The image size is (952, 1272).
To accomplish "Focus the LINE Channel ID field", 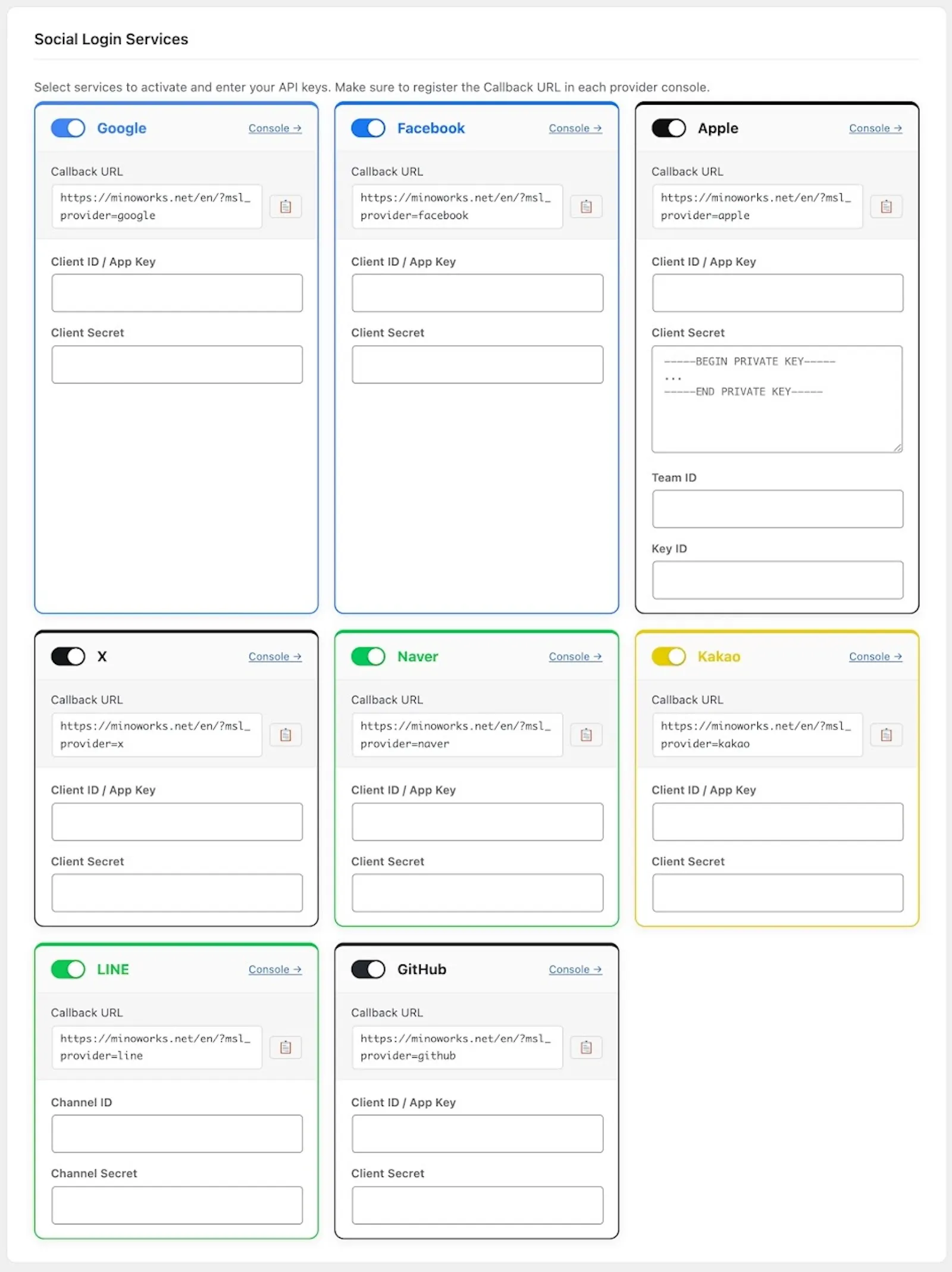I will coord(177,1133).
